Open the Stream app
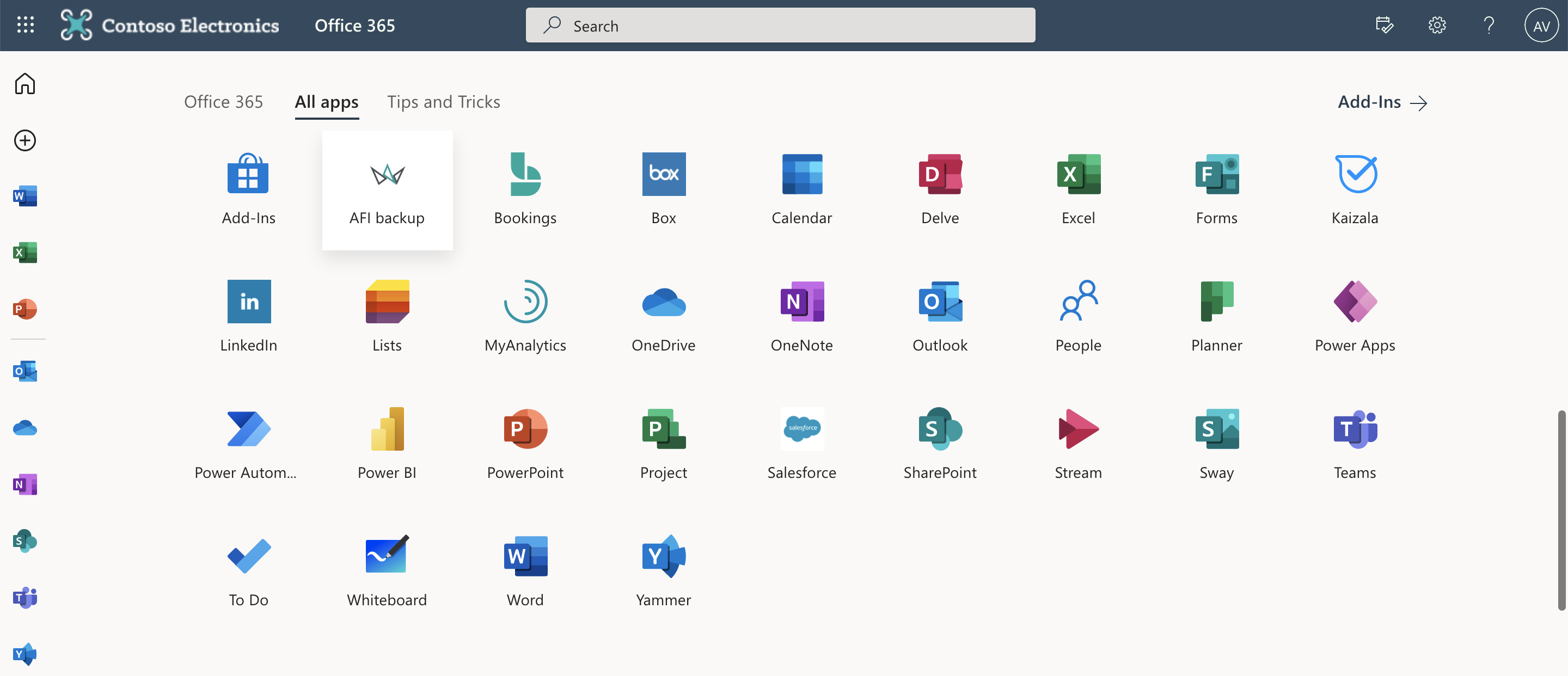1568x676 pixels. [x=1078, y=444]
